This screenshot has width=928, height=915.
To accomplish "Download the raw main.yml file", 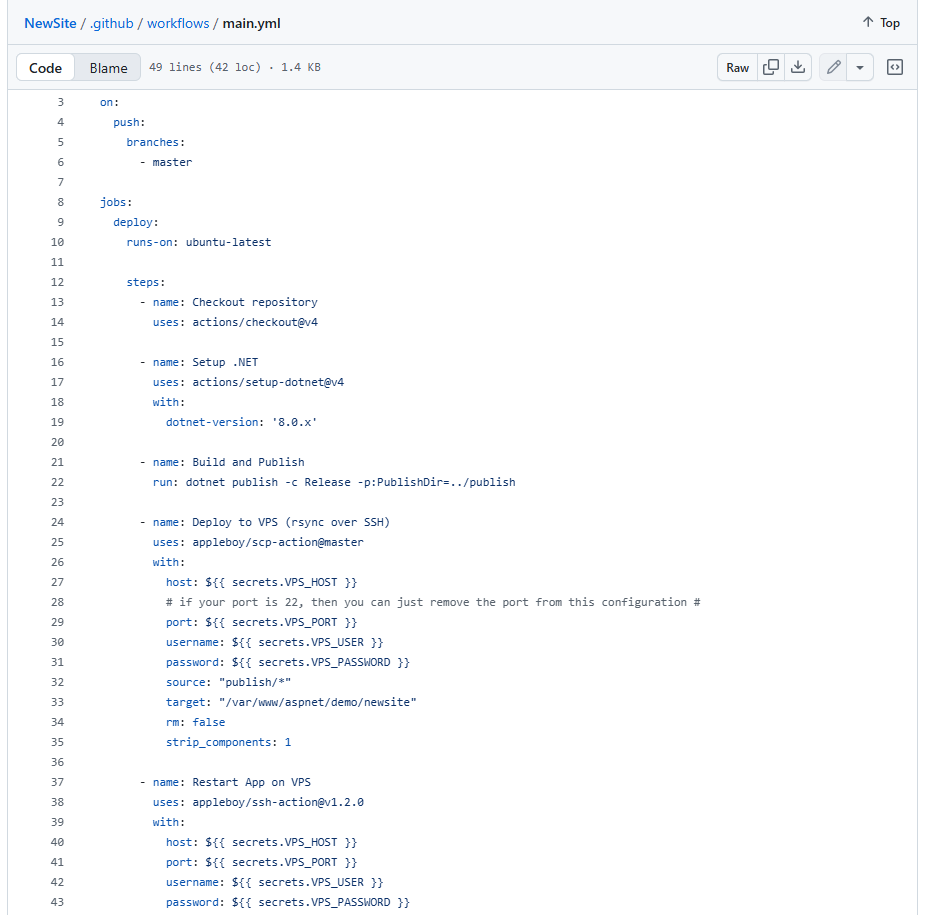I will point(798,67).
